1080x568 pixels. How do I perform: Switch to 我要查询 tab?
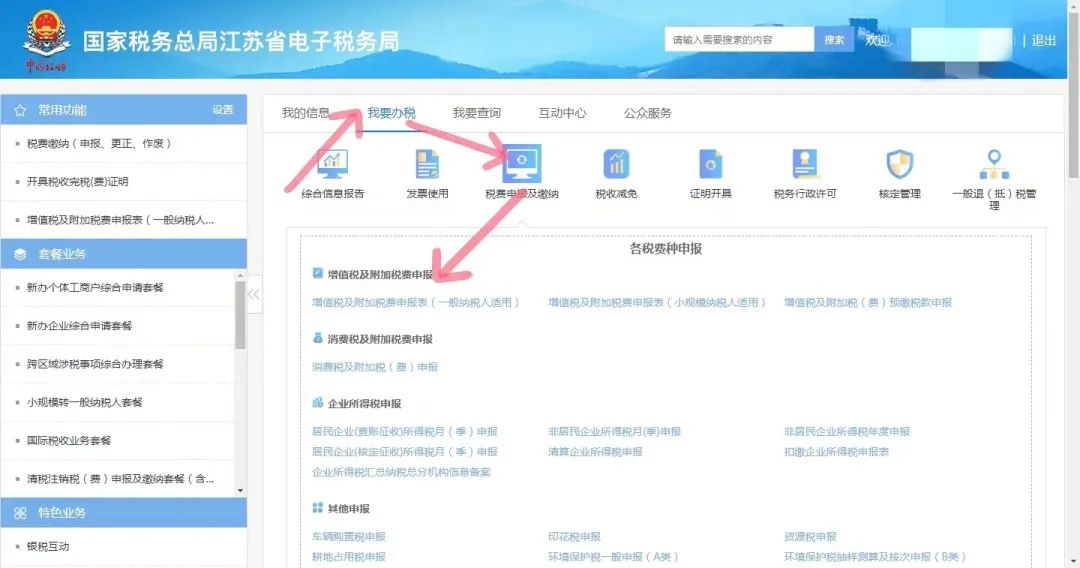pos(477,113)
